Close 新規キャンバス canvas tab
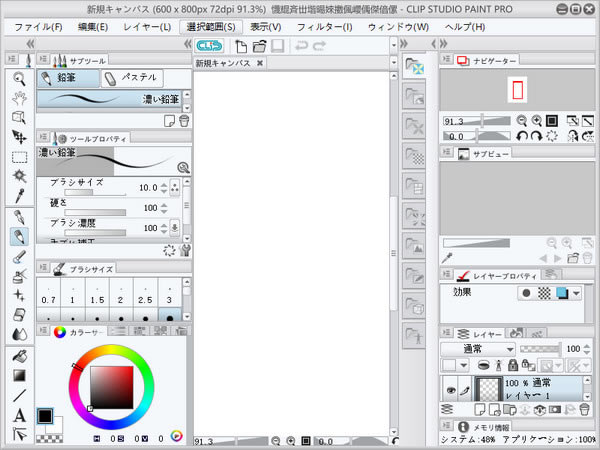600x450 pixels. (x=260, y=63)
